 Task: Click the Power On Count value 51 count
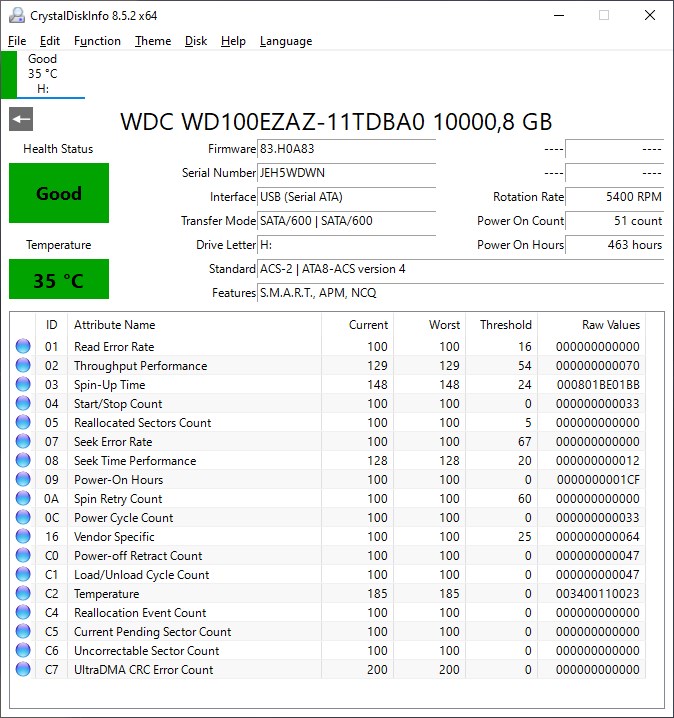[614, 221]
